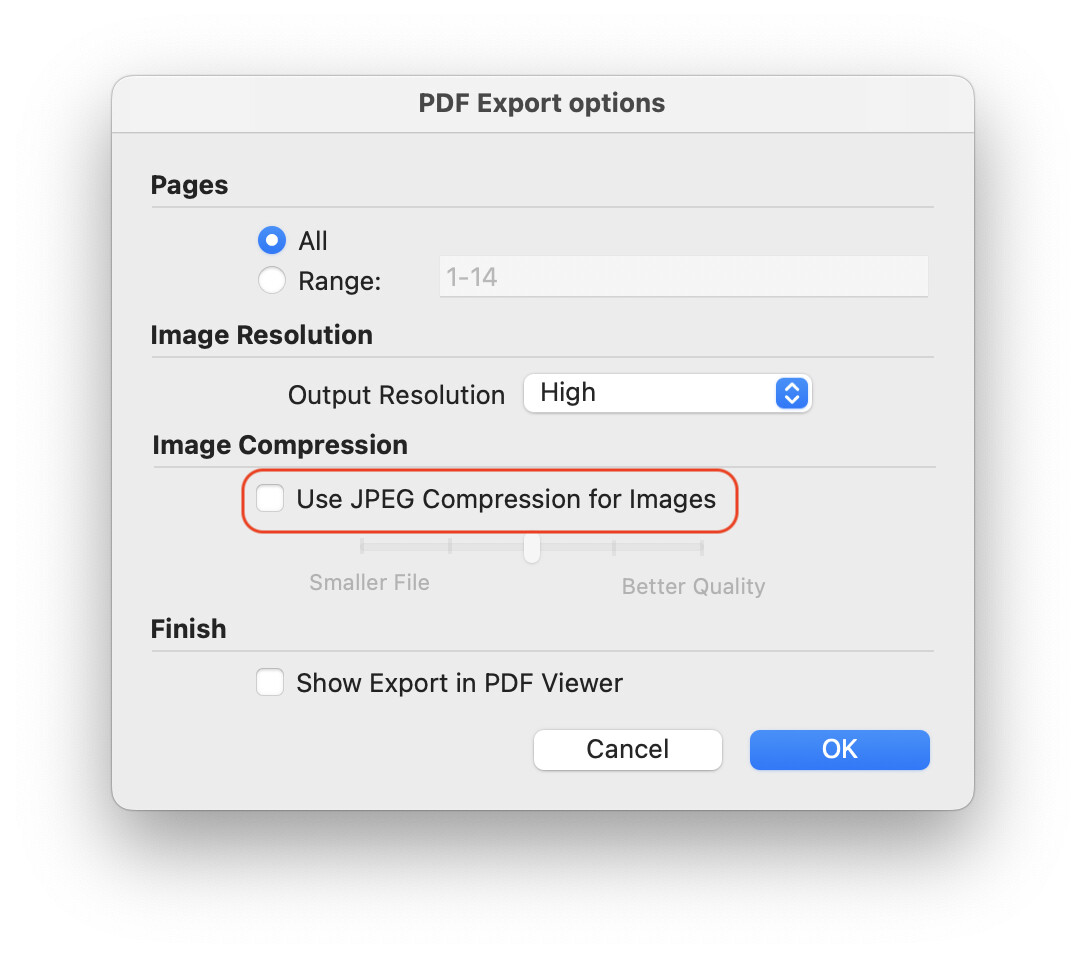
Task: Click the Smaller File slider label
Action: pyautogui.click(x=369, y=583)
